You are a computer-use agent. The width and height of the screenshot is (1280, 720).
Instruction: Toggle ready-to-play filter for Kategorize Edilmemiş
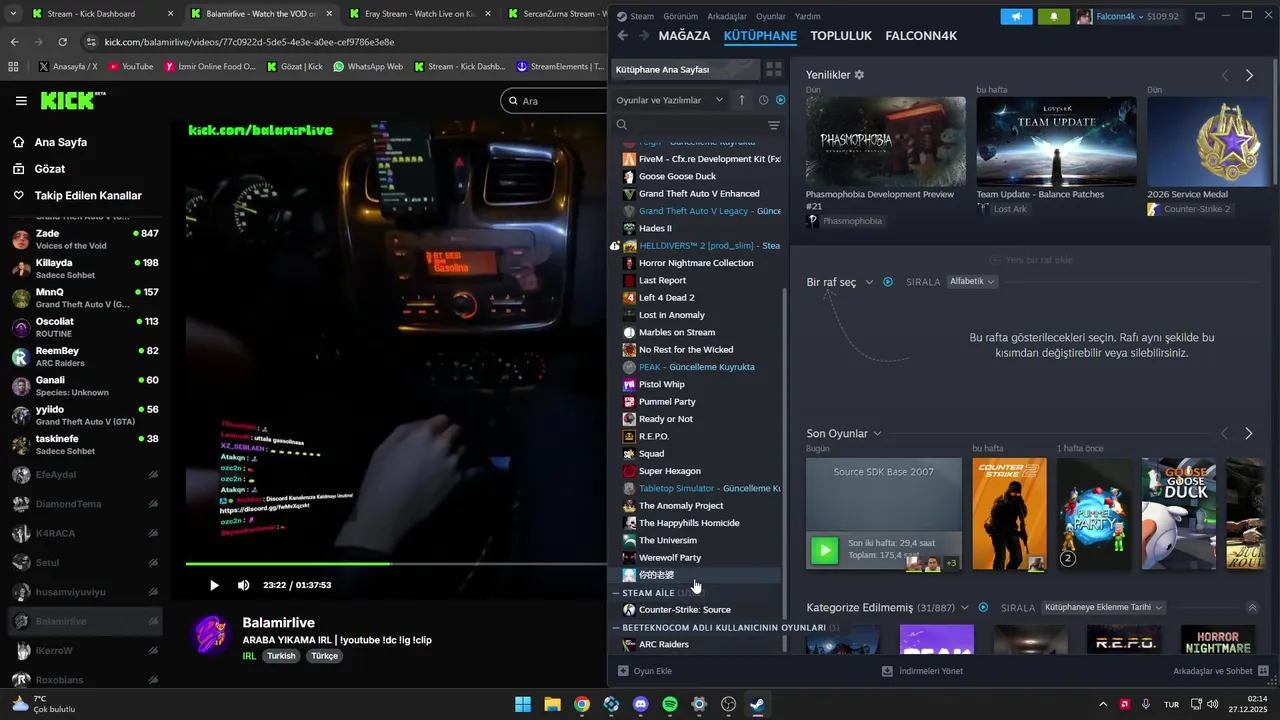click(x=983, y=607)
